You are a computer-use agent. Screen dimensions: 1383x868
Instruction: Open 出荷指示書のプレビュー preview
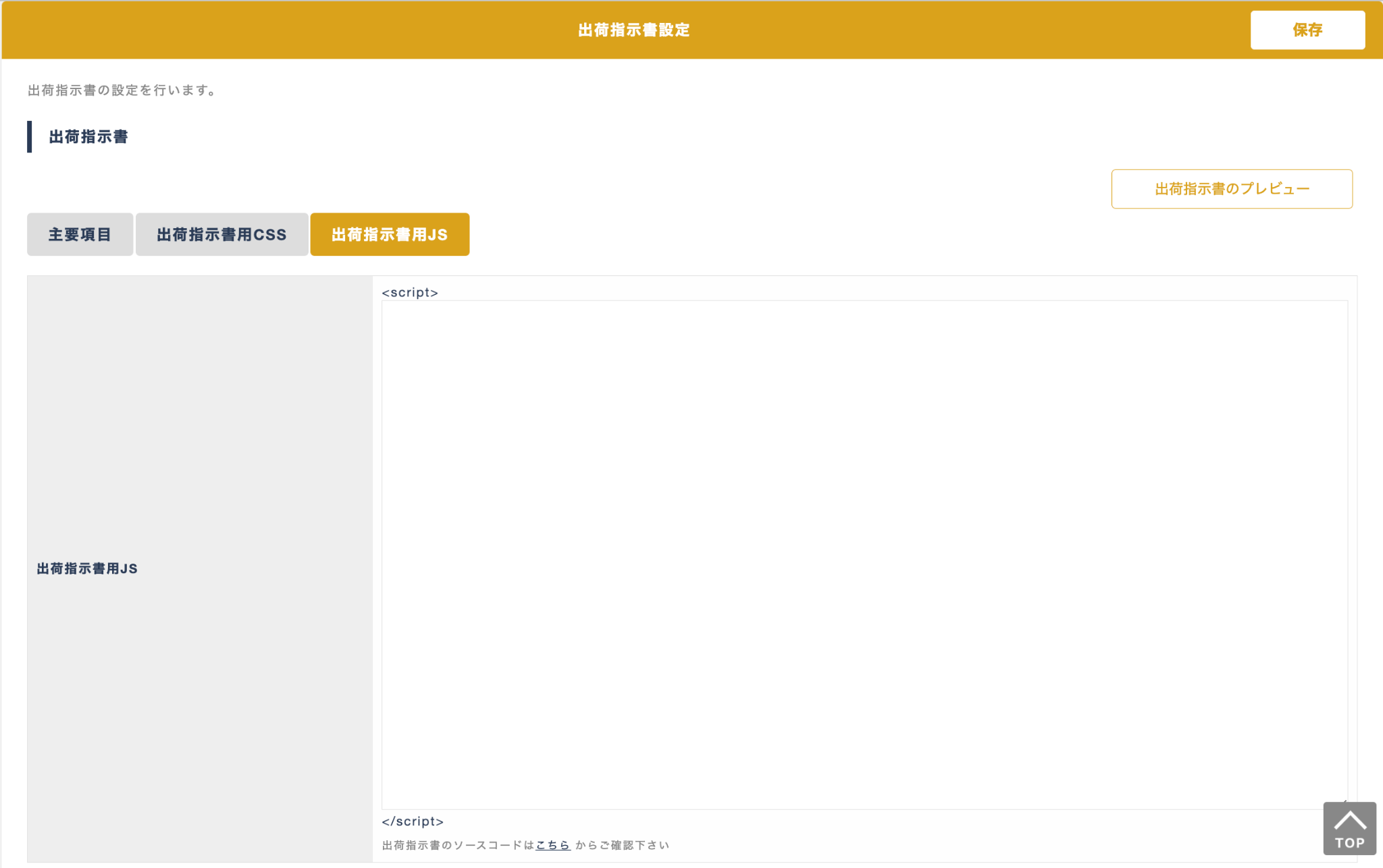pyautogui.click(x=1232, y=189)
